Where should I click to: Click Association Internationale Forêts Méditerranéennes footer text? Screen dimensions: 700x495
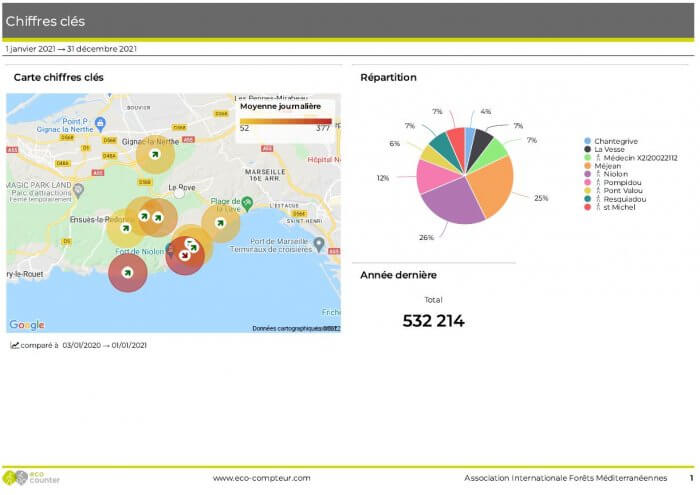click(x=566, y=478)
